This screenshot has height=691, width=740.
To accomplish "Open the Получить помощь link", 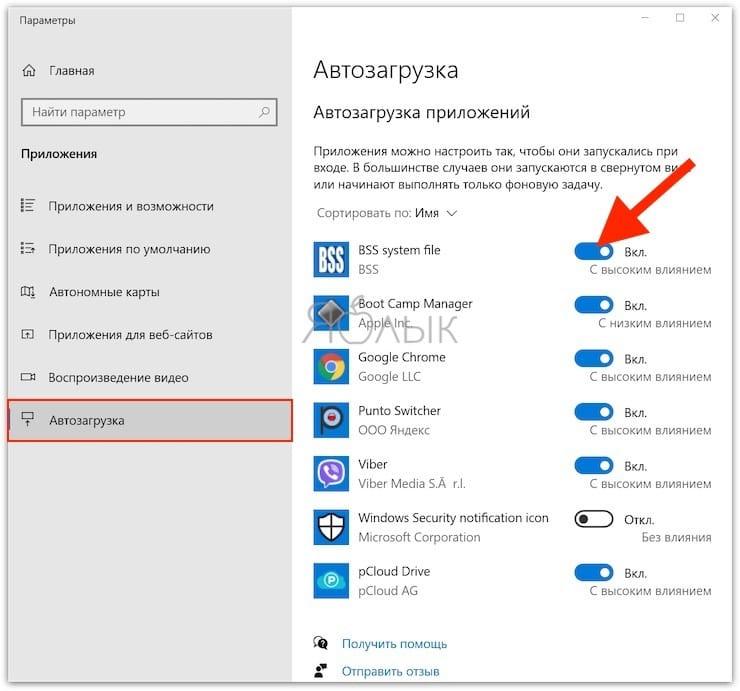I will pyautogui.click(x=394, y=644).
